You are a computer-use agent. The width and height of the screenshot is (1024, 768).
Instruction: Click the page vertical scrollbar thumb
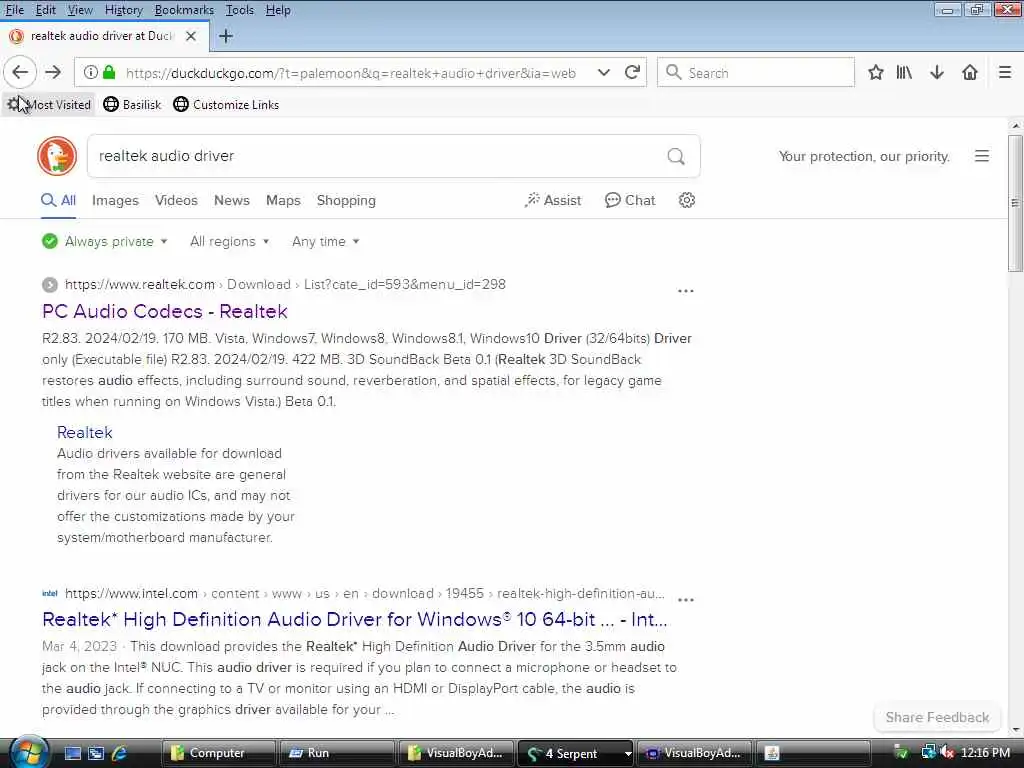point(1015,203)
